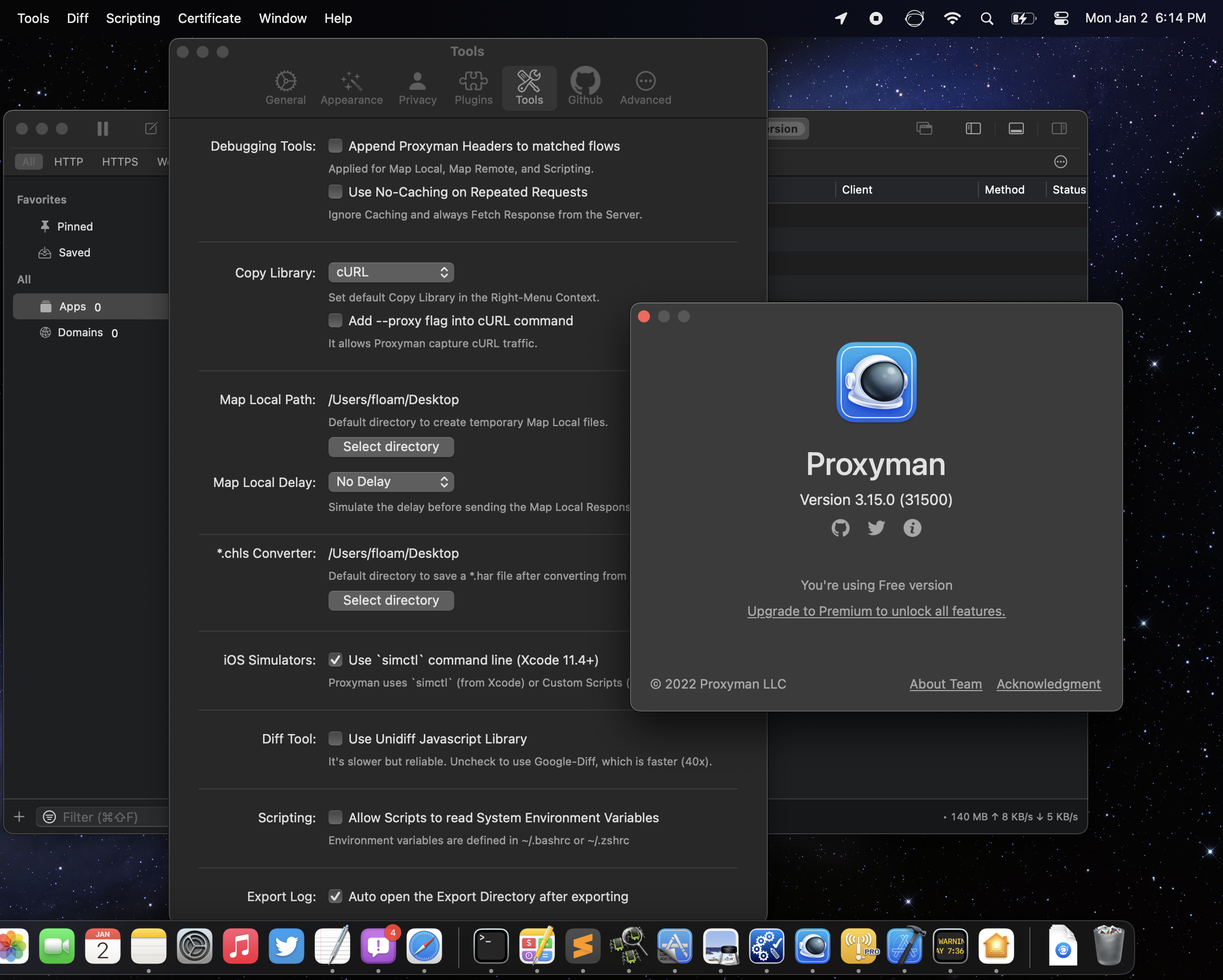Open the more options ellipsis menu
Screen dimensions: 1223x980
(x=1061, y=162)
